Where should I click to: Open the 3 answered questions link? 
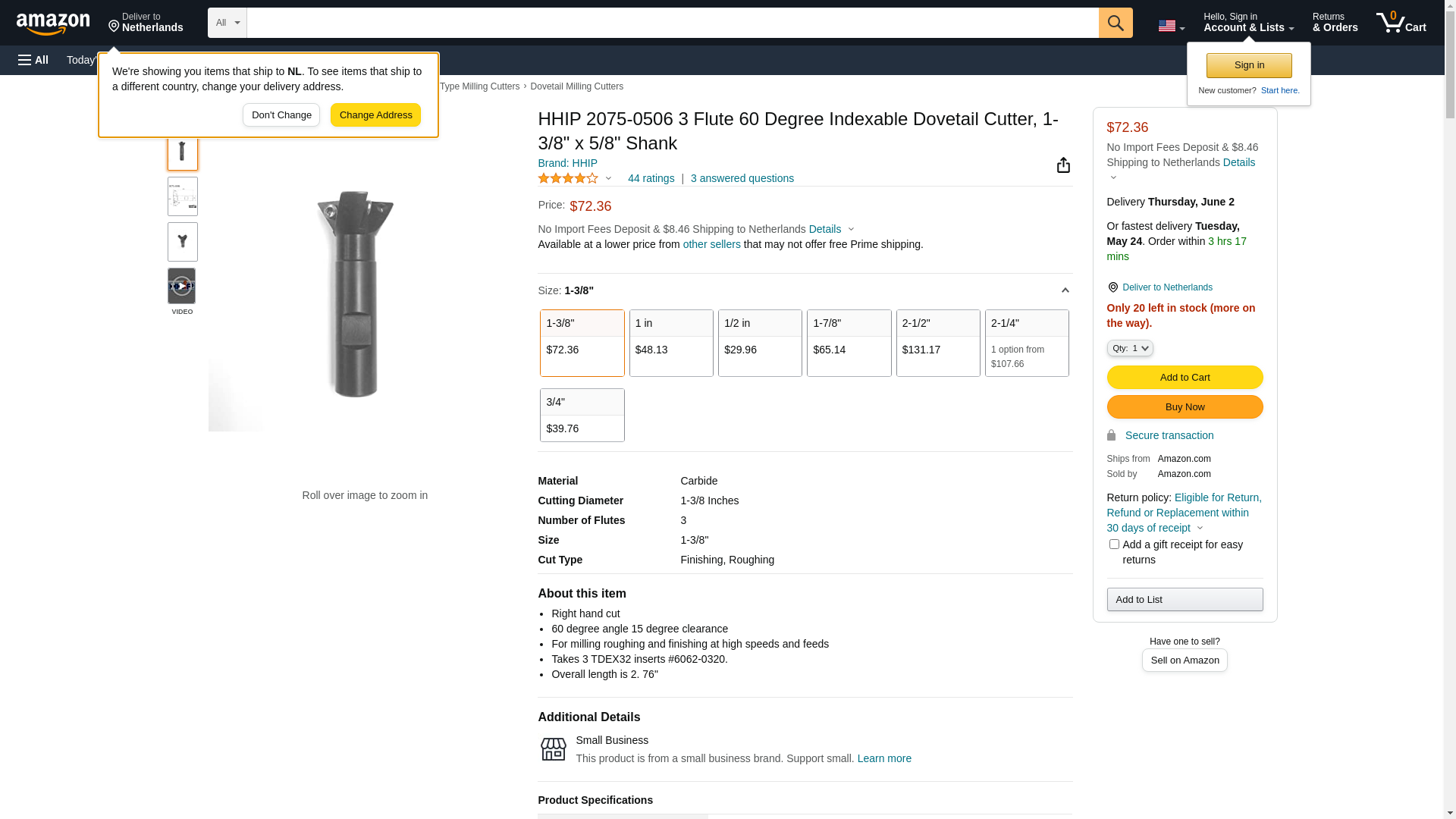pyautogui.click(x=742, y=178)
